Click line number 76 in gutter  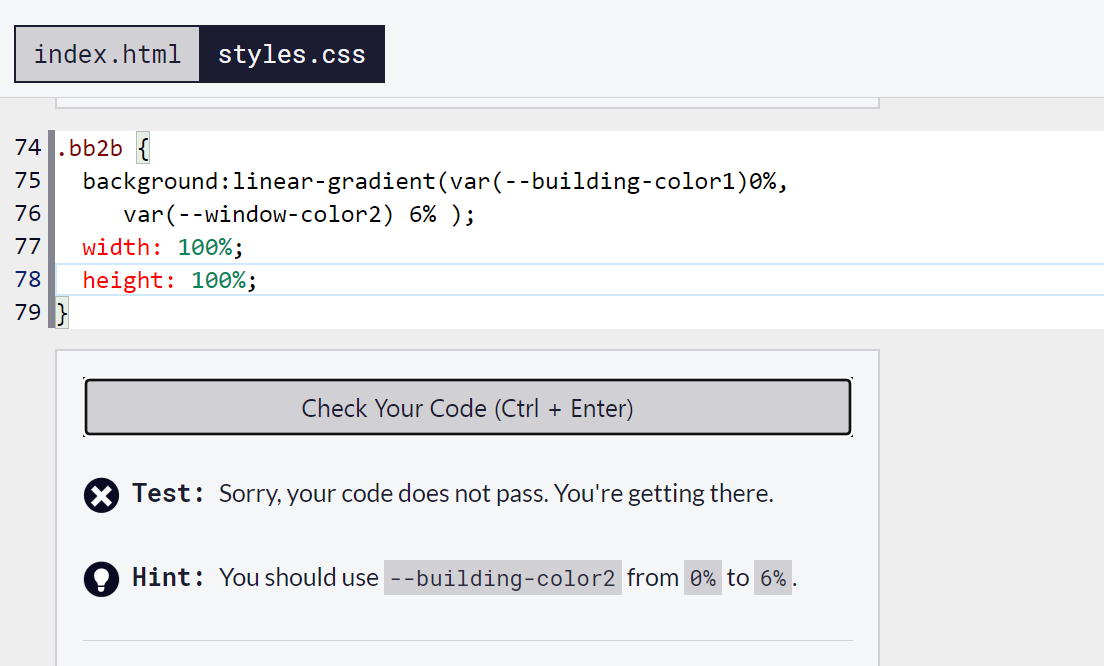coord(28,214)
